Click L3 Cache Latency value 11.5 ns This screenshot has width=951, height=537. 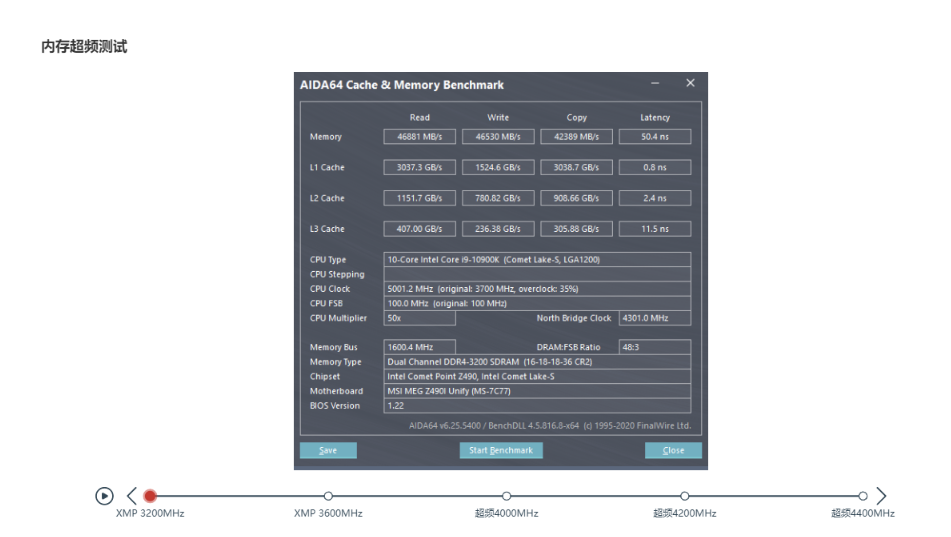(655, 229)
